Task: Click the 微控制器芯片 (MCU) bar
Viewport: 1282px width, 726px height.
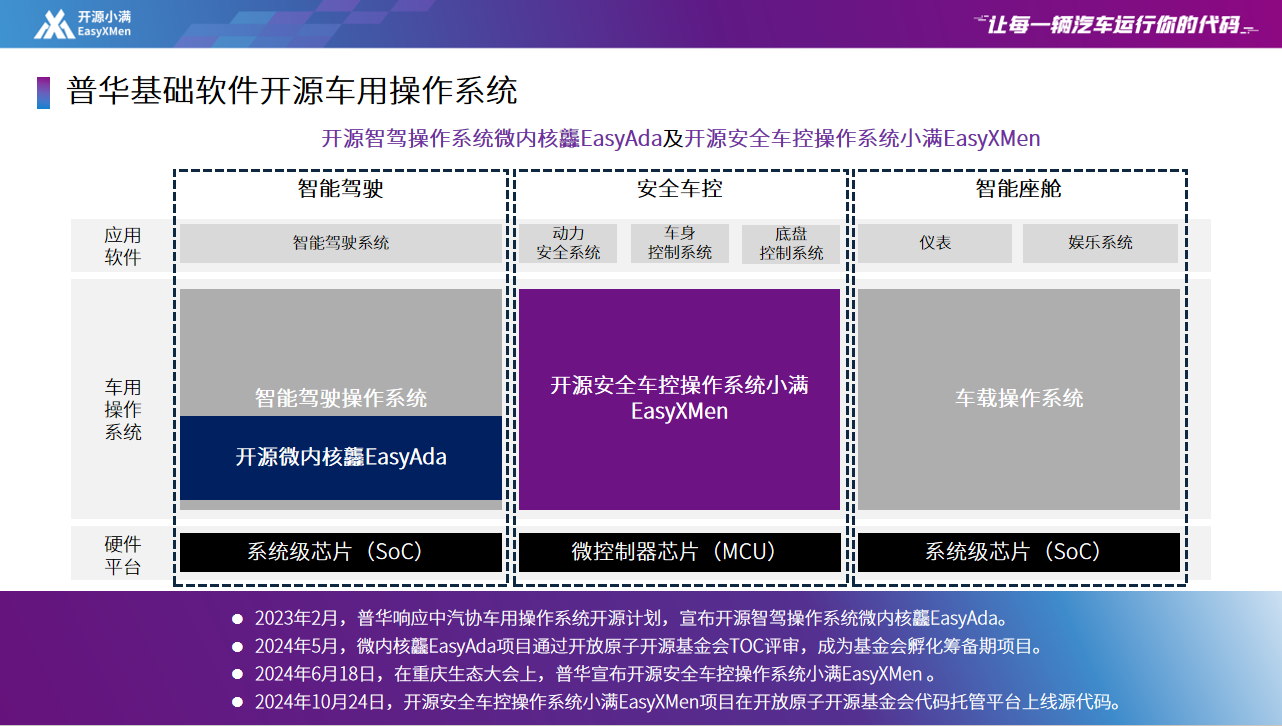Action: click(679, 552)
